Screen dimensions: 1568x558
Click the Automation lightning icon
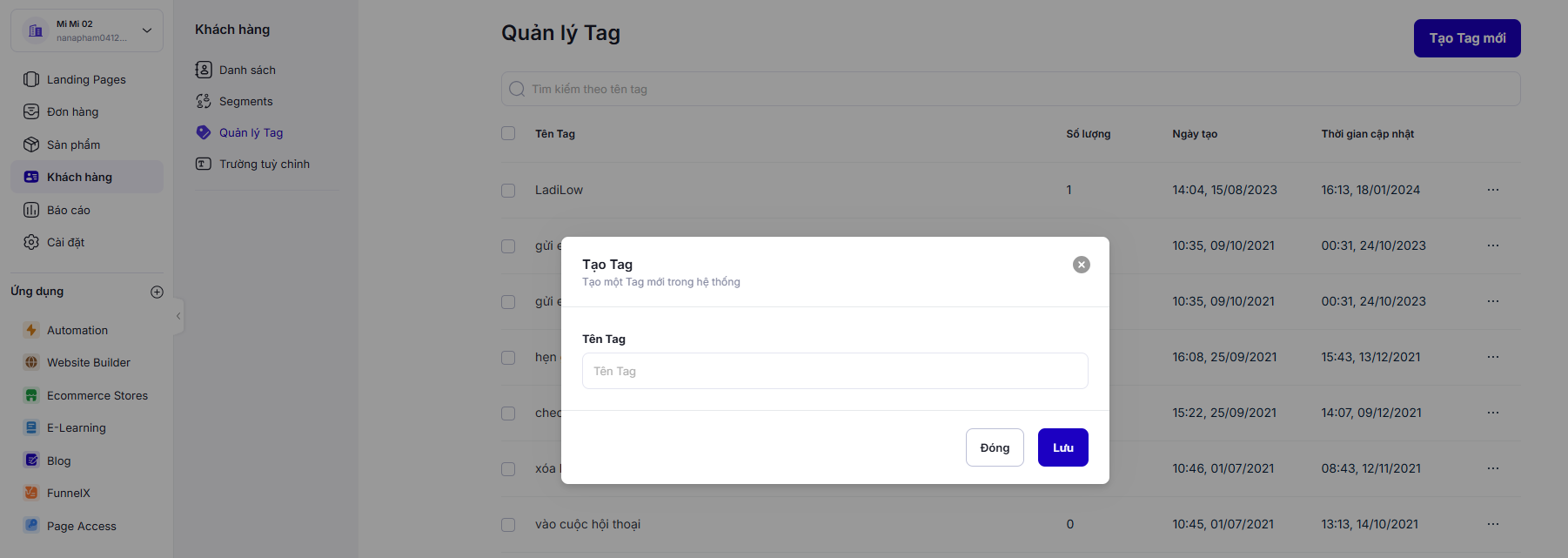(x=31, y=330)
